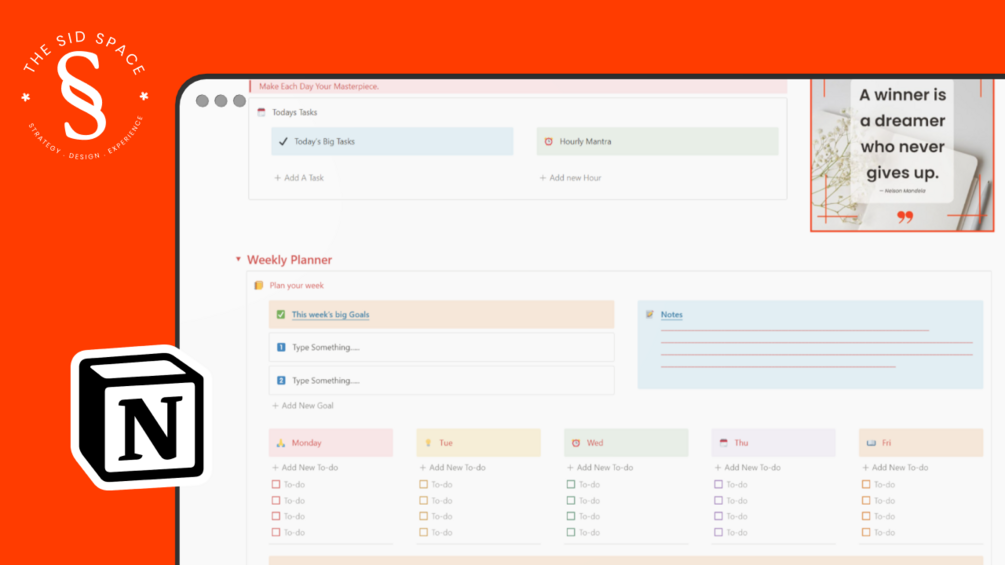Open the Hourly Mantra block

tap(658, 142)
